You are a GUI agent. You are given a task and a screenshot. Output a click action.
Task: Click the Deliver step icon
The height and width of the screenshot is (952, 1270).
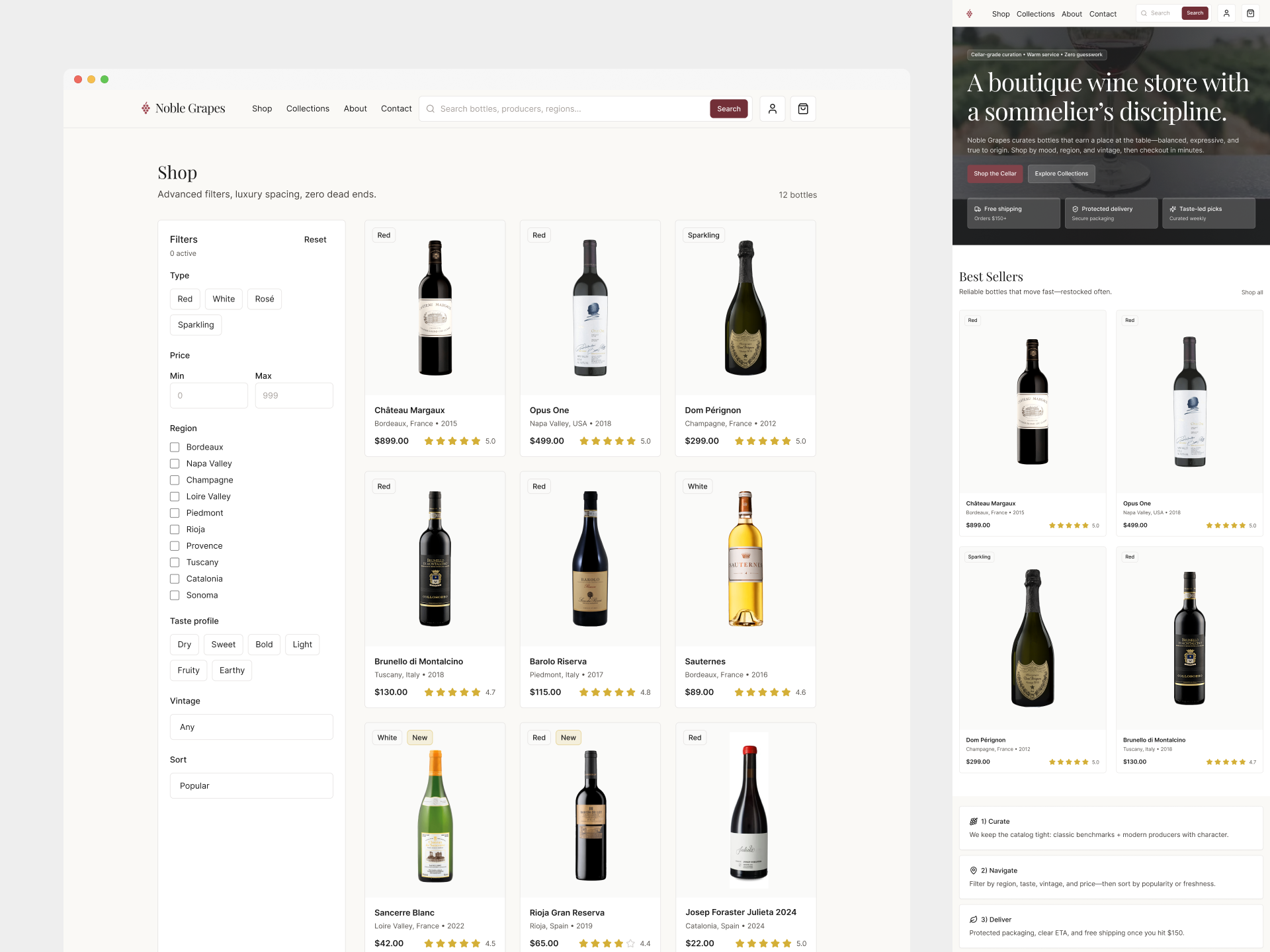pyautogui.click(x=974, y=920)
